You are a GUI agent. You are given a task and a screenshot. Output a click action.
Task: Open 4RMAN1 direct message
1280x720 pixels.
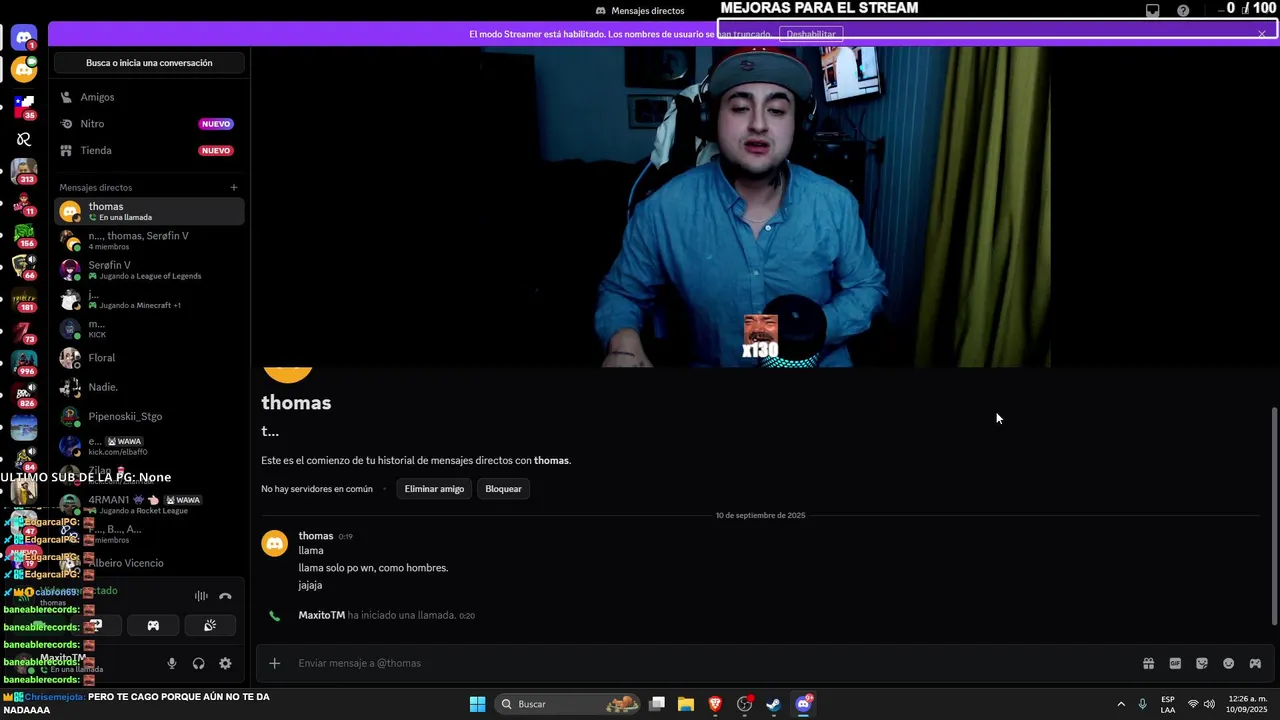pos(149,504)
